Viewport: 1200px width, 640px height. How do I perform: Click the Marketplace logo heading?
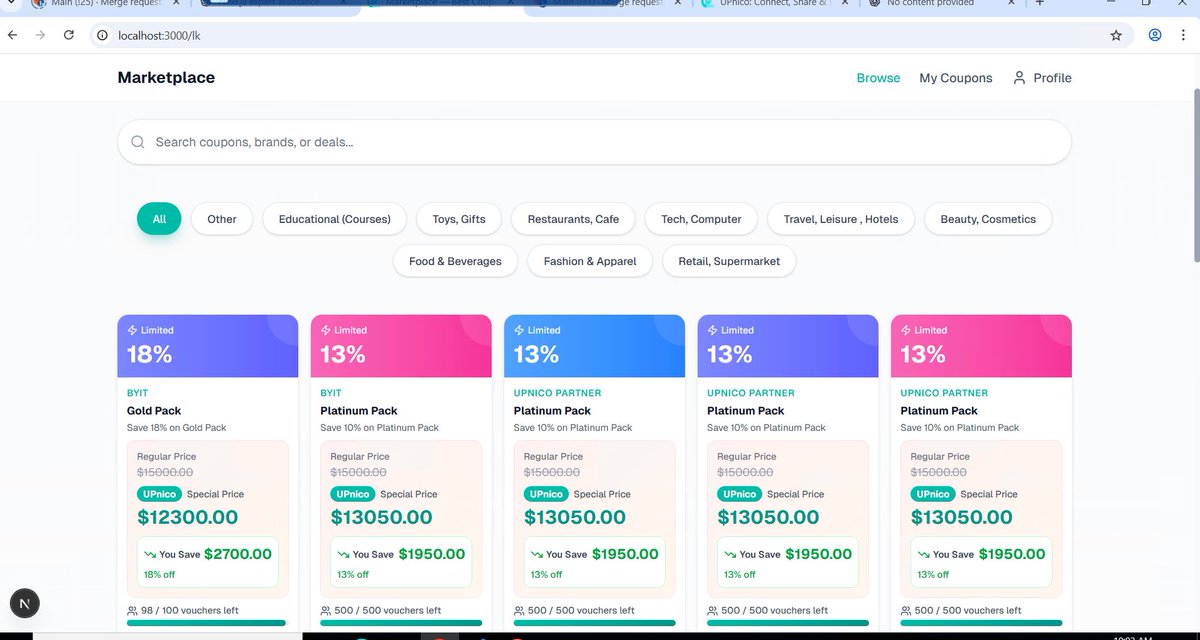pyautogui.click(x=166, y=77)
